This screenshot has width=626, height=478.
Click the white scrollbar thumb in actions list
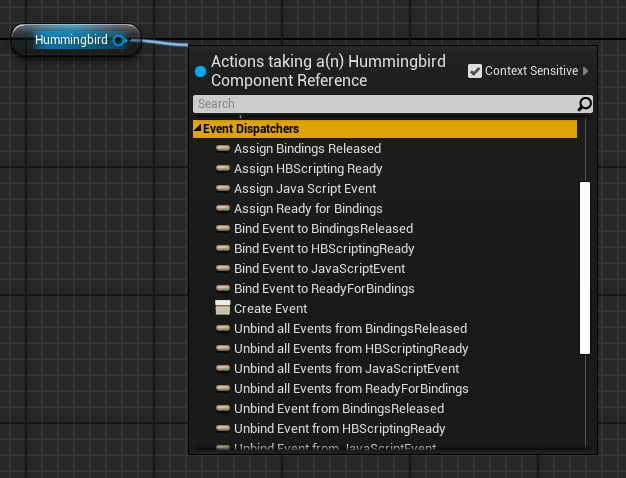tap(585, 268)
